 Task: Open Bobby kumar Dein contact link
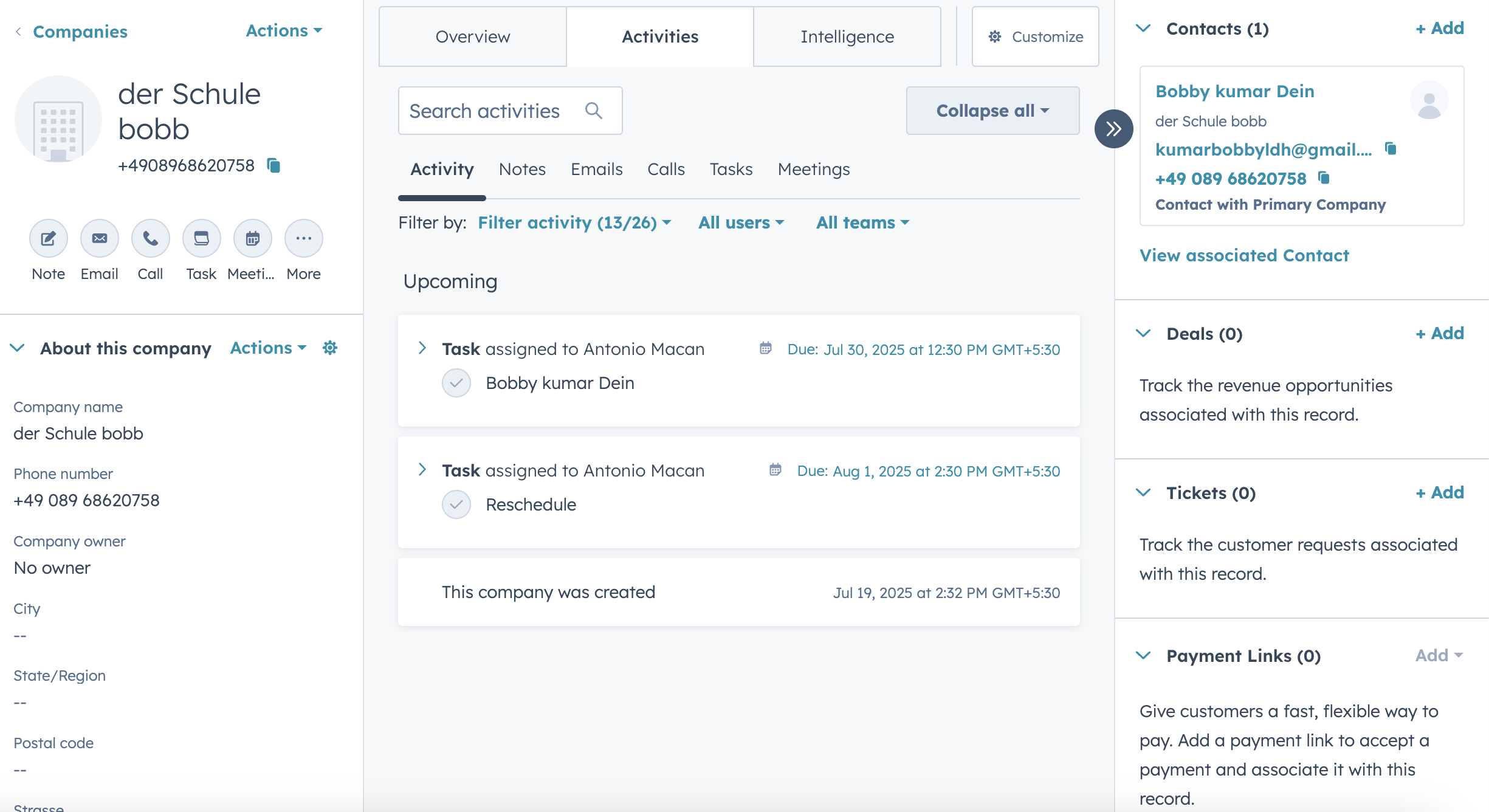[x=1234, y=91]
